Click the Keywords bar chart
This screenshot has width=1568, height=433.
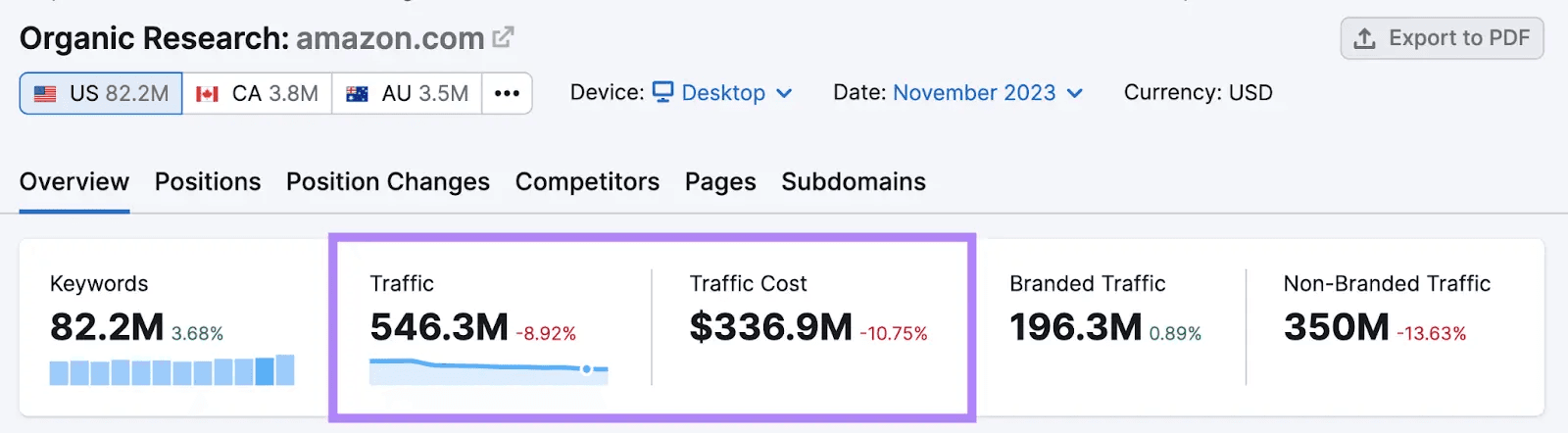(172, 370)
